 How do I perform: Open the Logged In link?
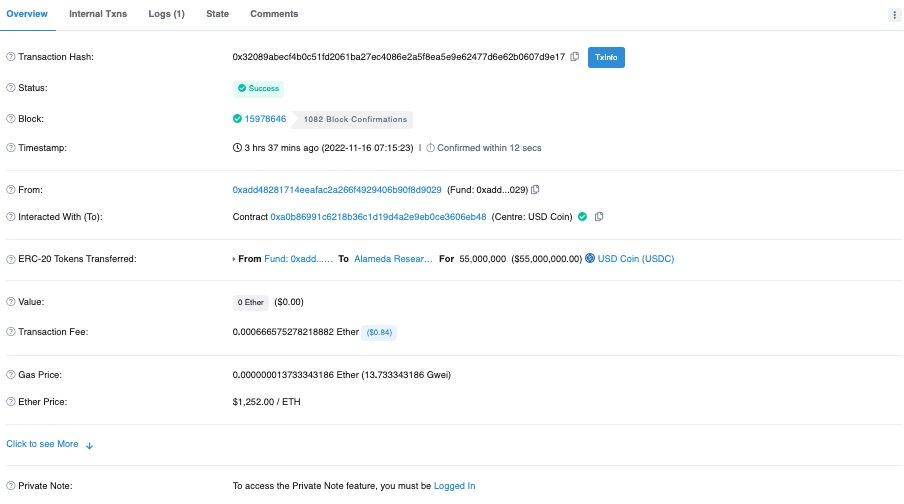455,486
